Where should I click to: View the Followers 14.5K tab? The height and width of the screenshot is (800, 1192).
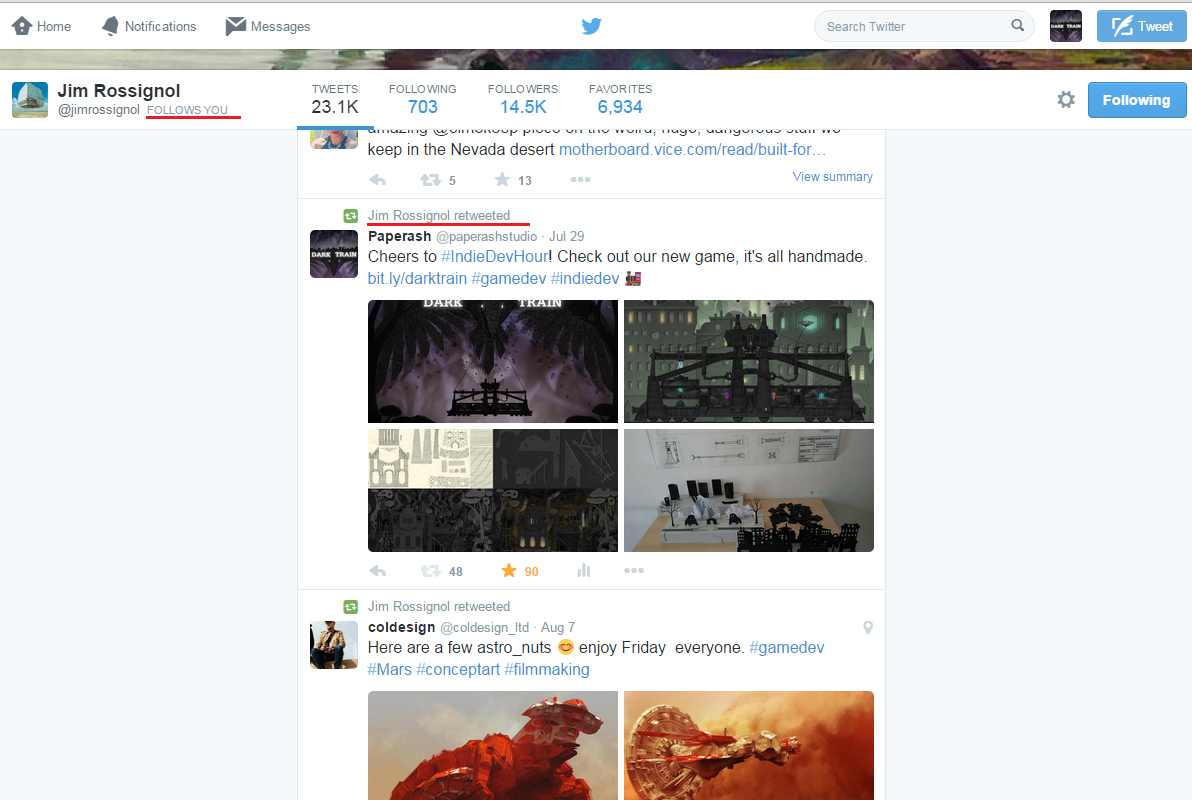pyautogui.click(x=523, y=100)
